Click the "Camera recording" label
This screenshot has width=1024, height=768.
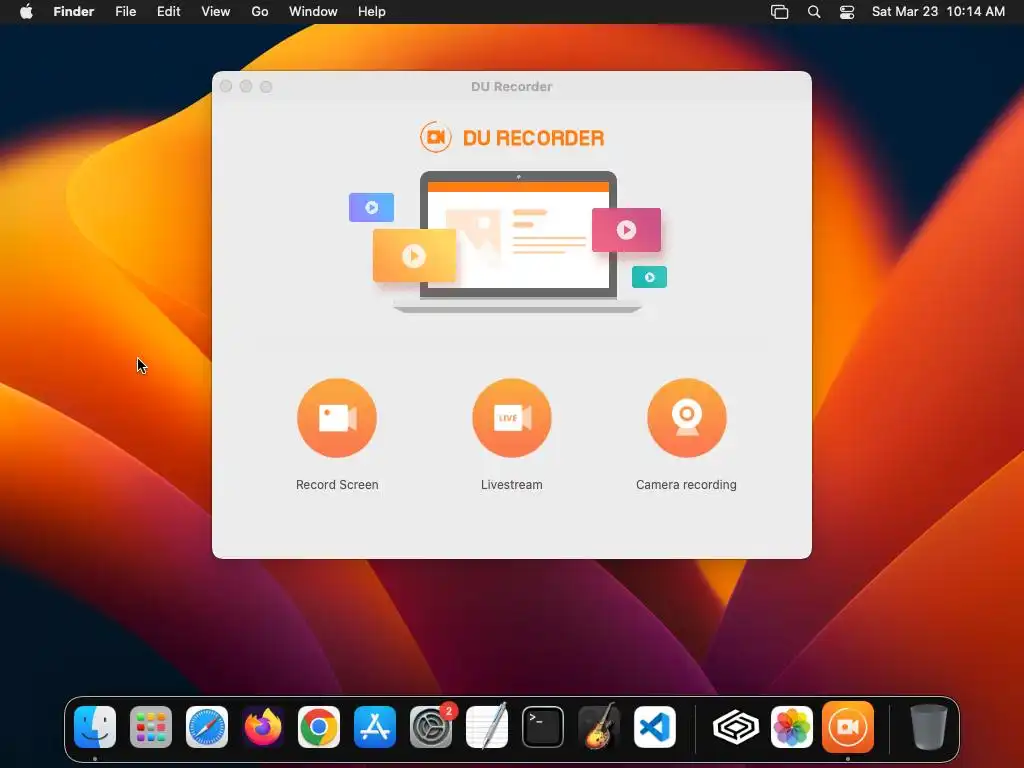point(686,485)
